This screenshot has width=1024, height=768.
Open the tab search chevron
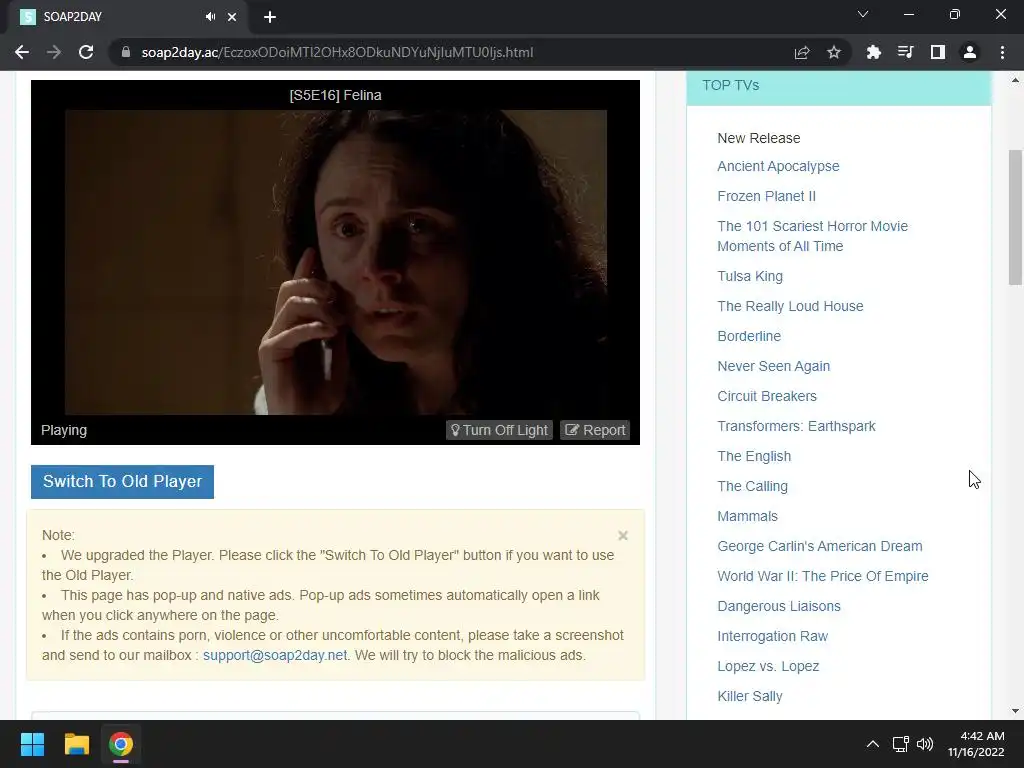tap(863, 14)
